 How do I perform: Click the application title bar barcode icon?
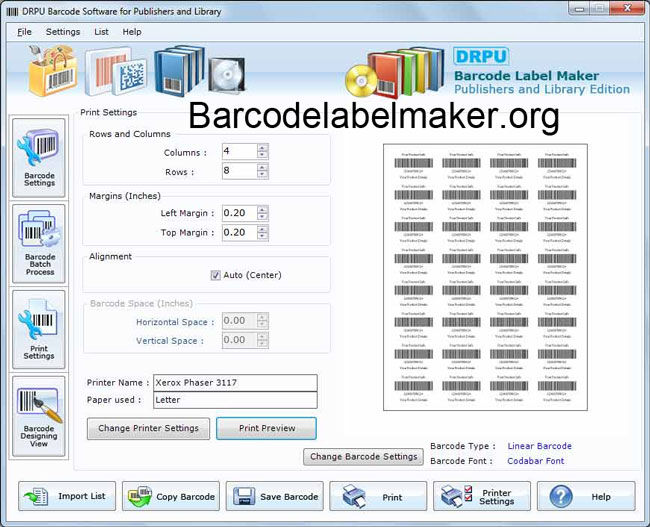tap(12, 12)
